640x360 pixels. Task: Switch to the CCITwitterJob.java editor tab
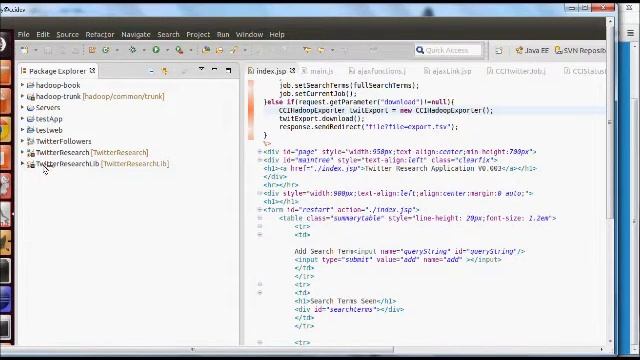(x=516, y=71)
